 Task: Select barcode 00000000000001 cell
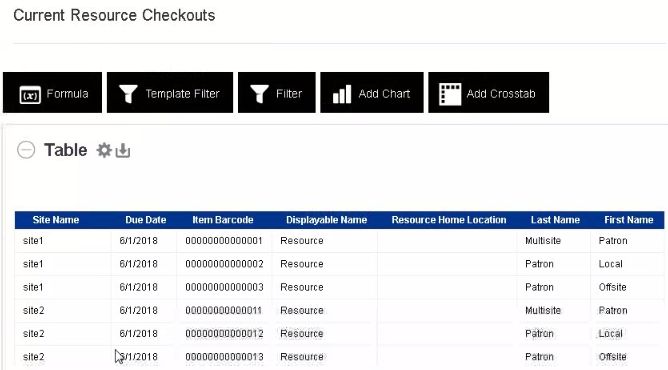point(224,241)
